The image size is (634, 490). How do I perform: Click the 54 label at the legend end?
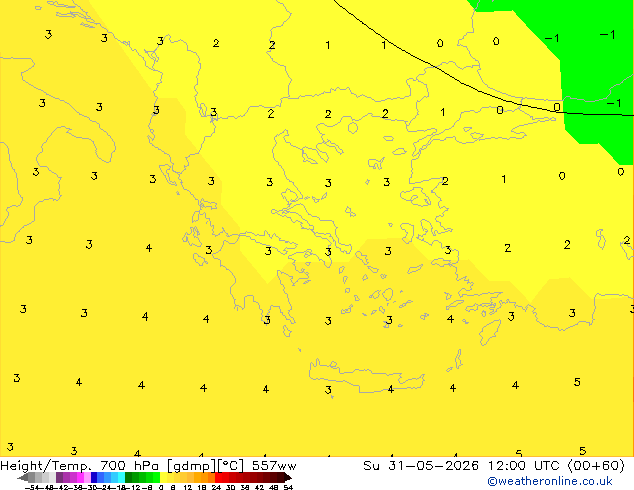(x=288, y=487)
